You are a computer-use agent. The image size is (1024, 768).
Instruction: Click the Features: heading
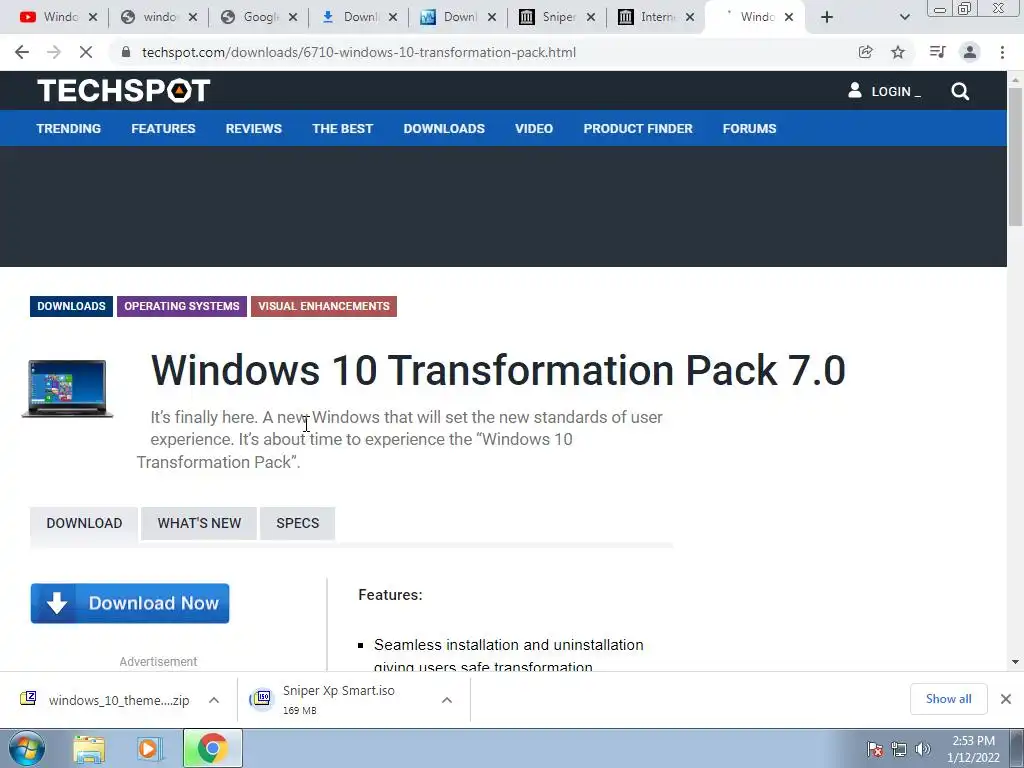(390, 595)
